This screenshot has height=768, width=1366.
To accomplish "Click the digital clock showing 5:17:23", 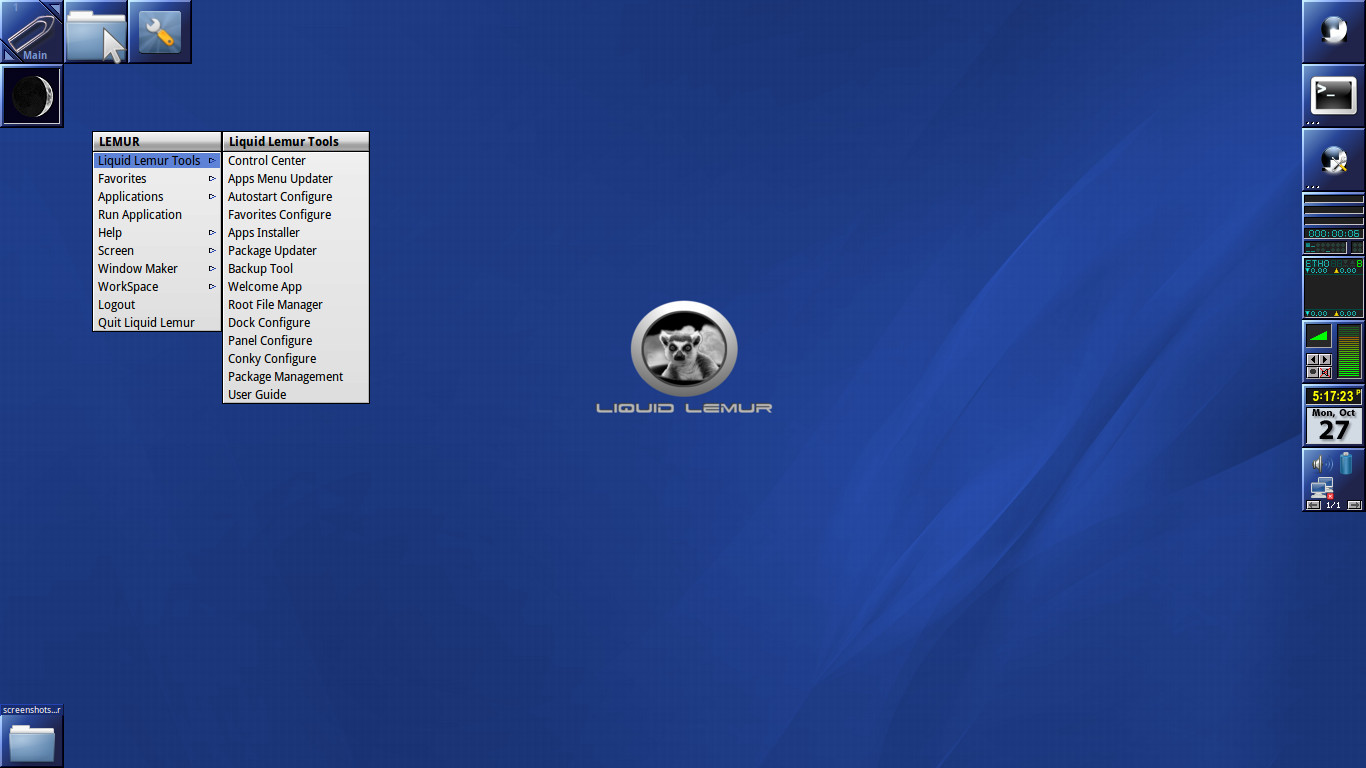I will 1334,396.
